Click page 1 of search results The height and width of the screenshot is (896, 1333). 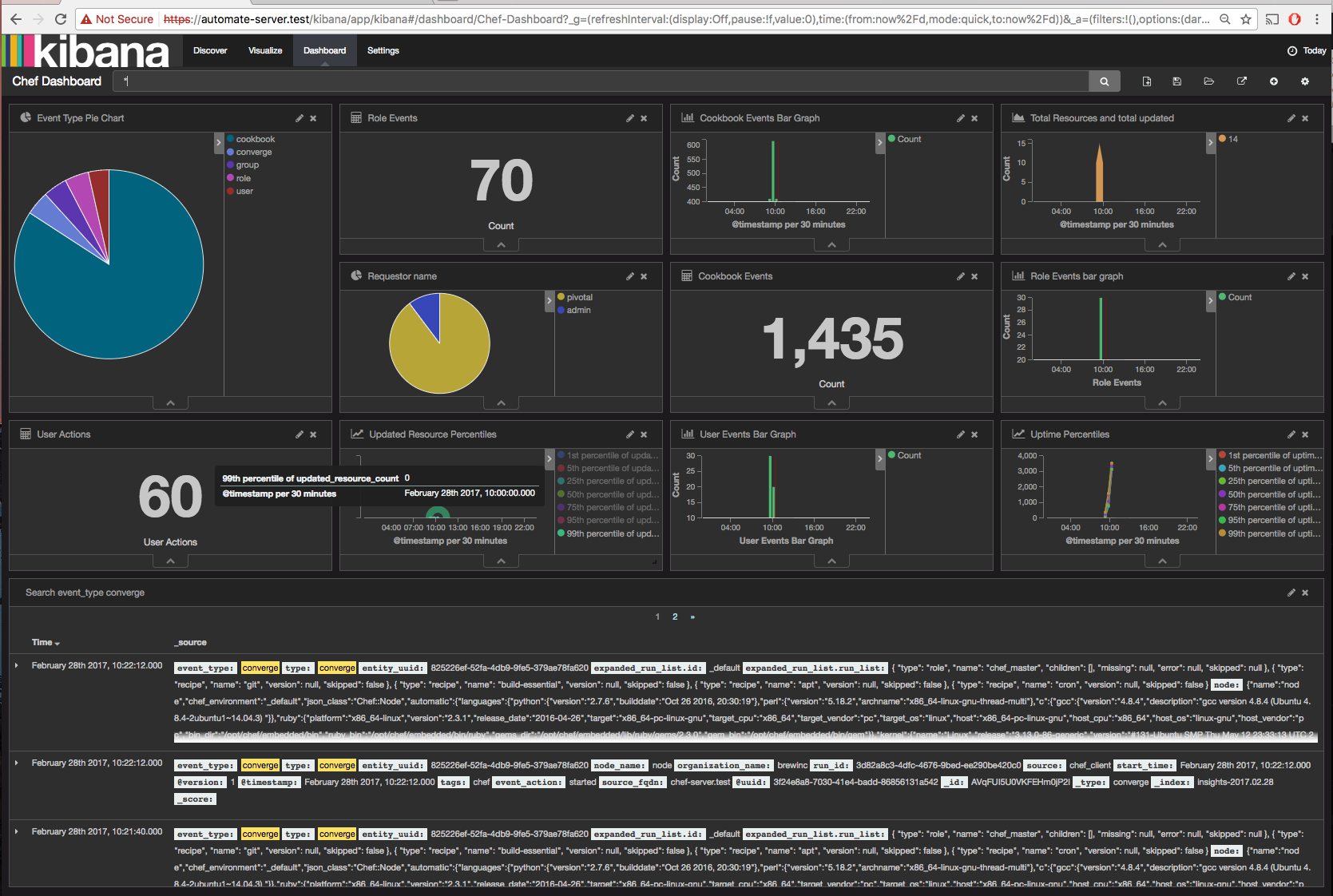657,616
